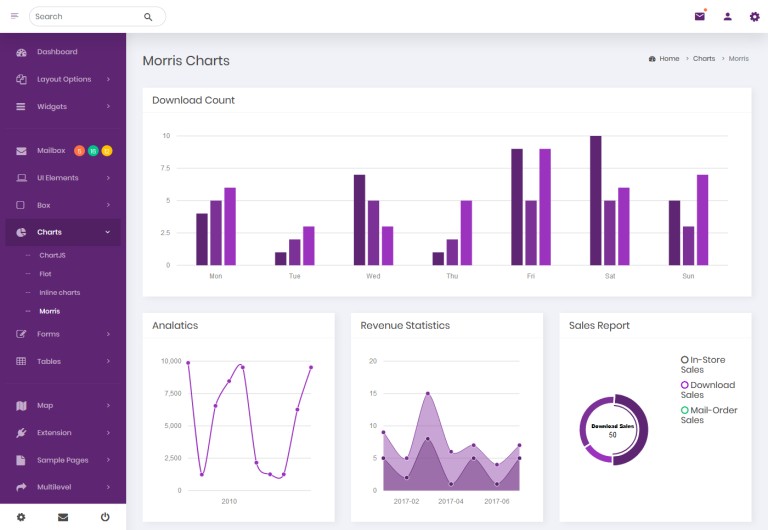Click the dark In-Store Sales legend circle
The height and width of the screenshot is (530, 768).
pyautogui.click(x=684, y=360)
